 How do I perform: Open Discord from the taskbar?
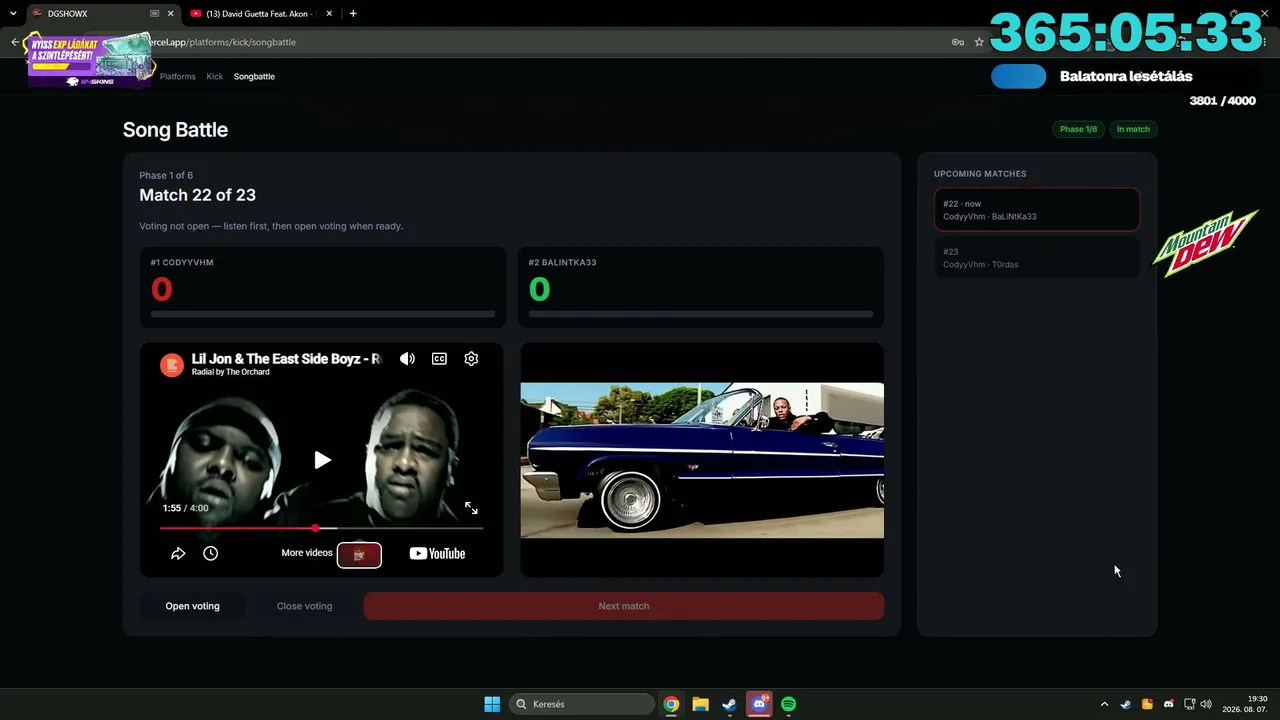click(x=759, y=704)
